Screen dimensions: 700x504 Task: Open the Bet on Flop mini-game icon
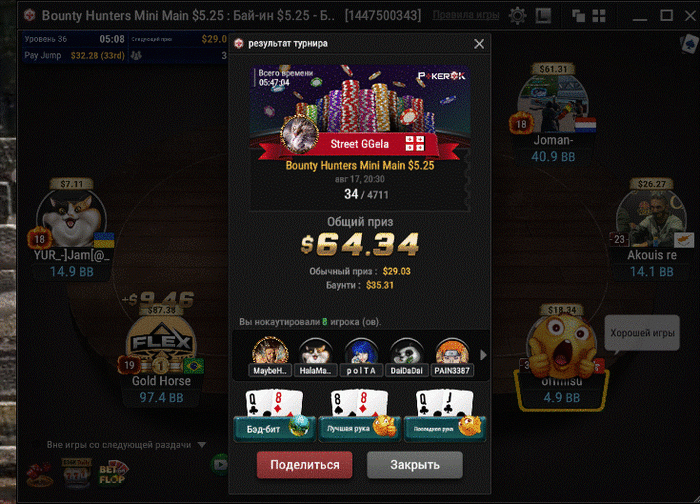pos(113,474)
